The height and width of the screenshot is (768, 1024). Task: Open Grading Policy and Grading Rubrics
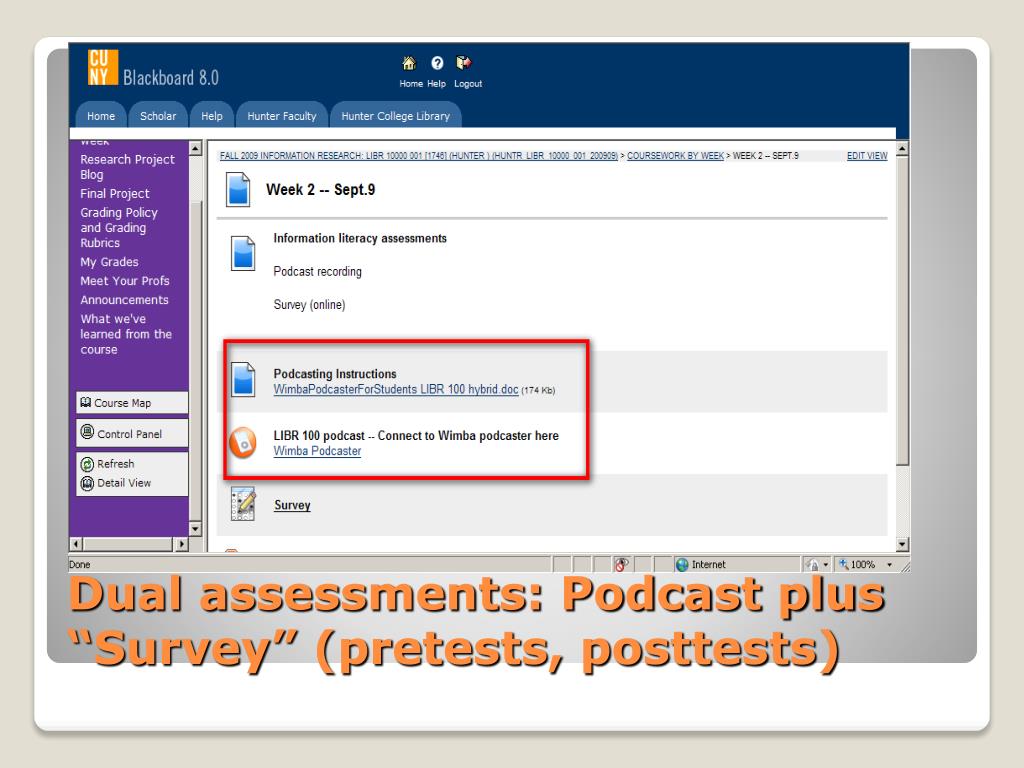coord(119,228)
